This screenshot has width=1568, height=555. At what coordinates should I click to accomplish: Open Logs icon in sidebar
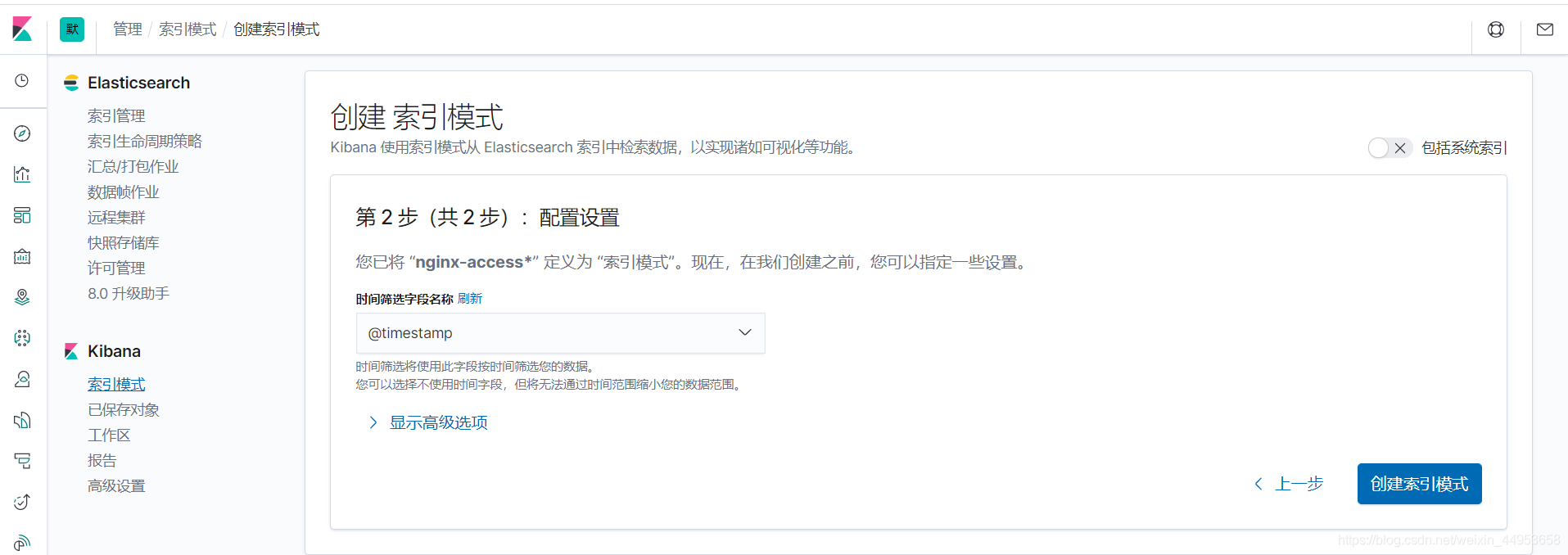(22, 420)
